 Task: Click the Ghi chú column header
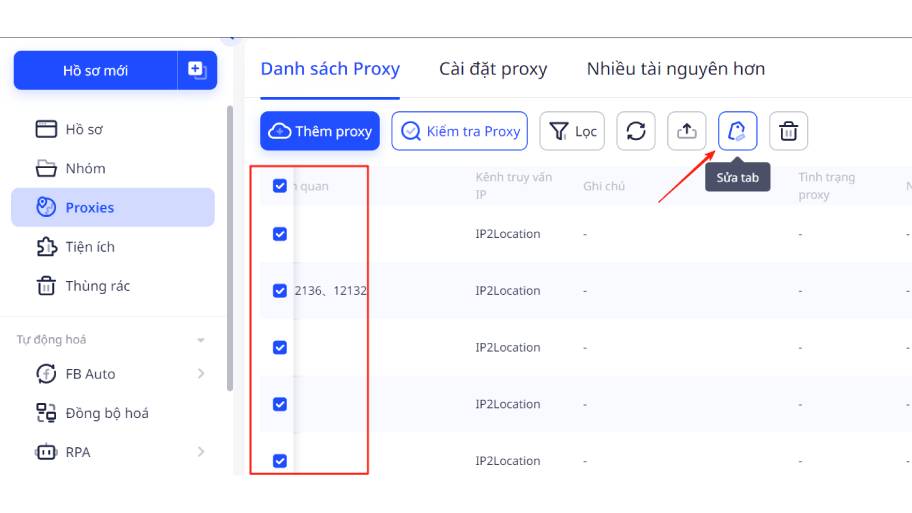[604, 186]
